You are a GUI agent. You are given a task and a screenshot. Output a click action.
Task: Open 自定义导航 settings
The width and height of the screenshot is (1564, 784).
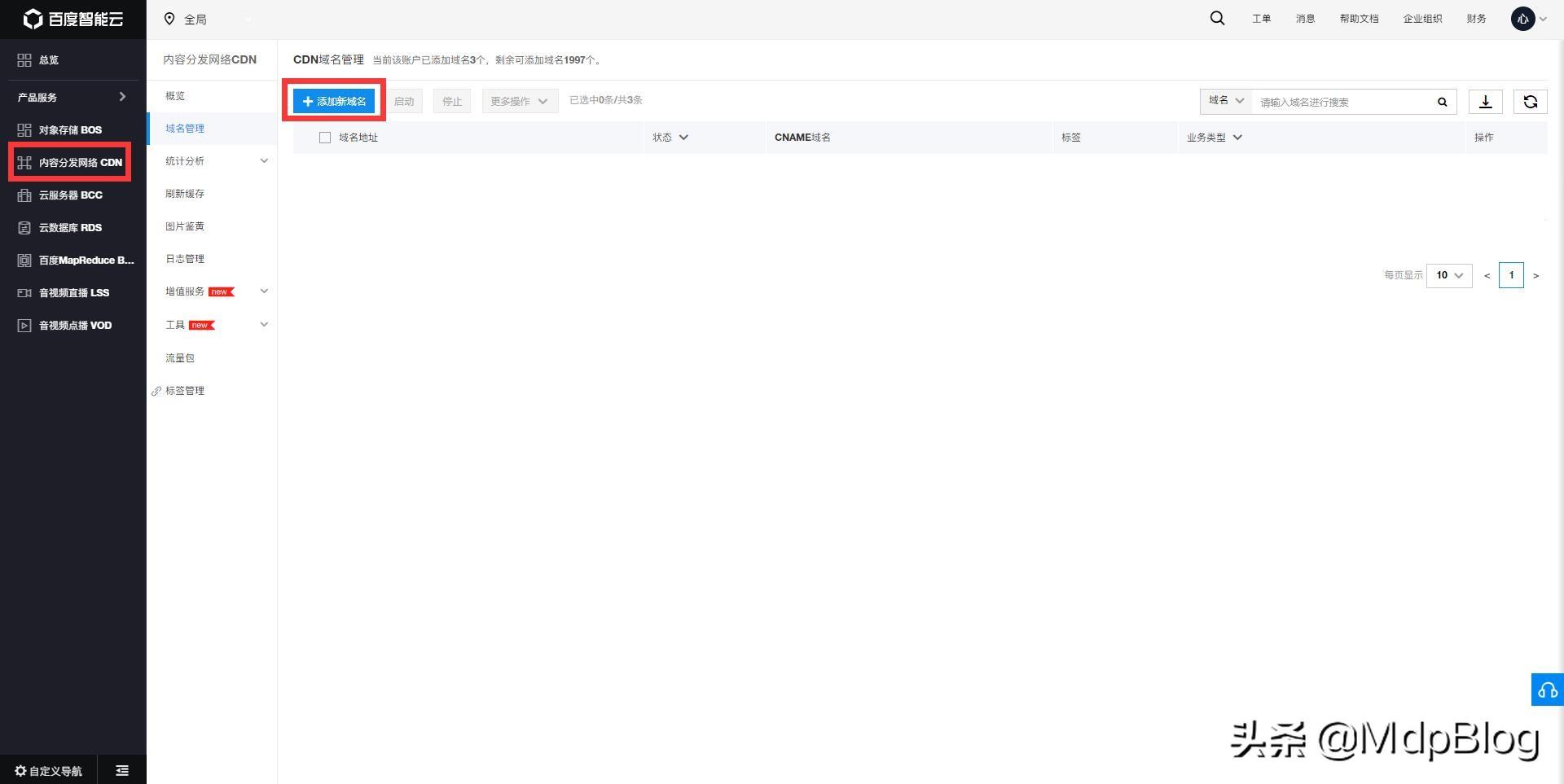click(x=48, y=771)
